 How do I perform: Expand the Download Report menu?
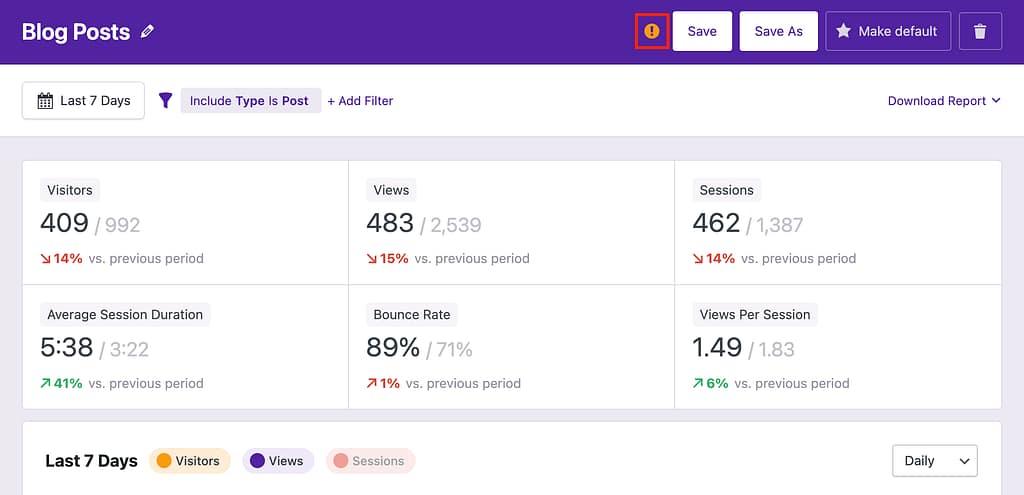(944, 100)
